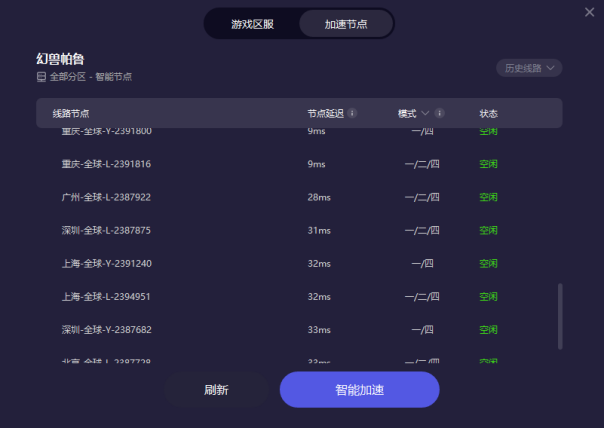Start acceleration with 智能加速 button
Screen dimensions: 604x428
coord(359,390)
